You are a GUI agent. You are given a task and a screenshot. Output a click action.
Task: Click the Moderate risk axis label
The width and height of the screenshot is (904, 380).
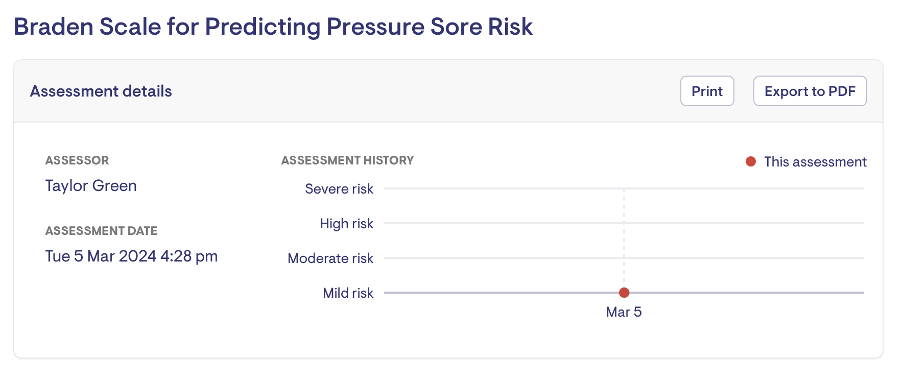pos(330,258)
